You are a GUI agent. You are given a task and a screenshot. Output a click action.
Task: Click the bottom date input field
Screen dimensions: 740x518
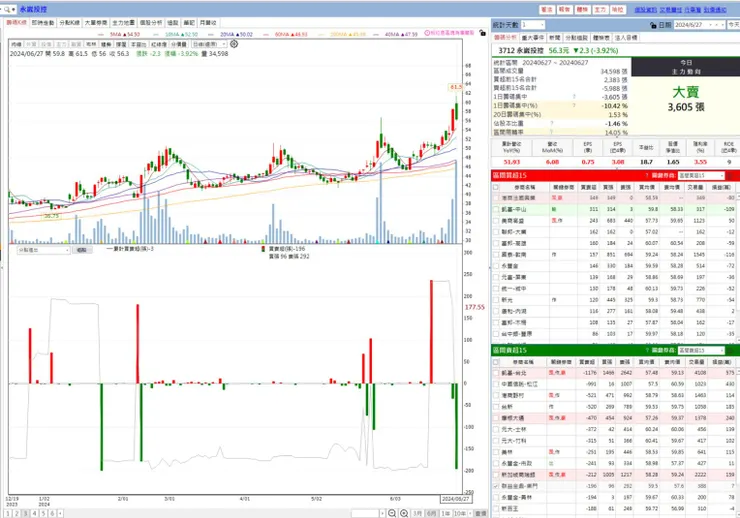[x=365, y=513]
